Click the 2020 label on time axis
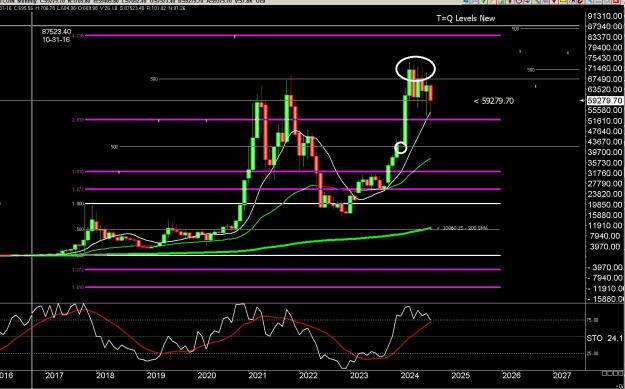This screenshot has width=625, height=389. (x=207, y=376)
